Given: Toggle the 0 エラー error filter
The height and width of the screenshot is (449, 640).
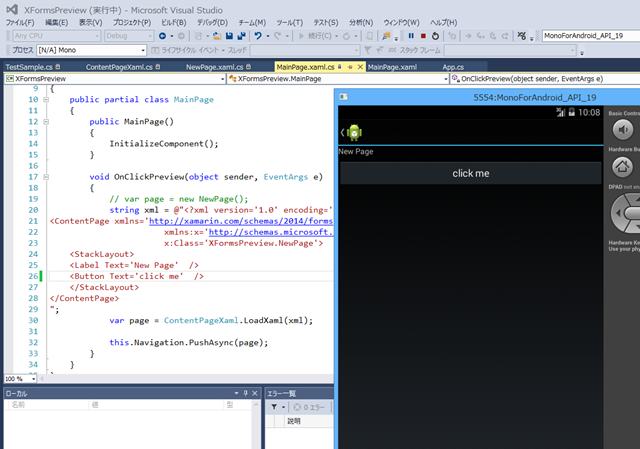Looking at the screenshot, I should click(x=309, y=407).
